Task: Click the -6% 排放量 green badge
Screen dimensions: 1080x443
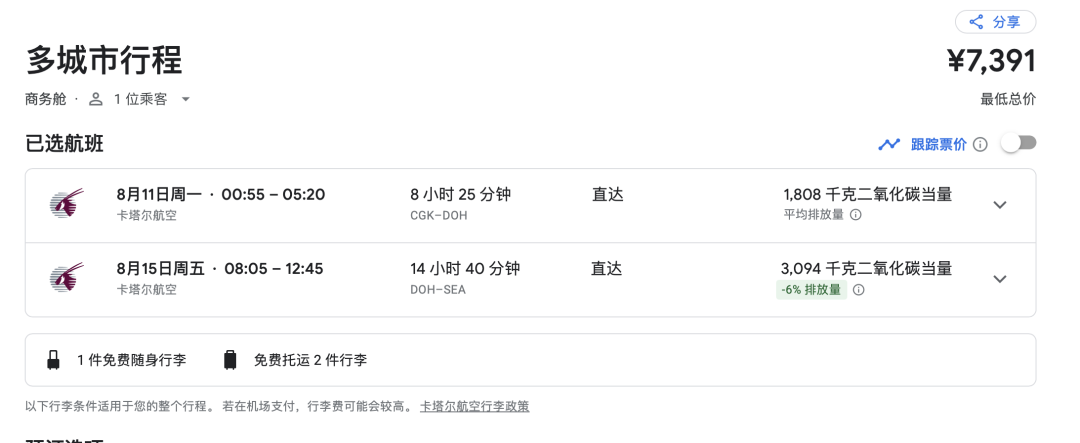Action: [x=811, y=289]
